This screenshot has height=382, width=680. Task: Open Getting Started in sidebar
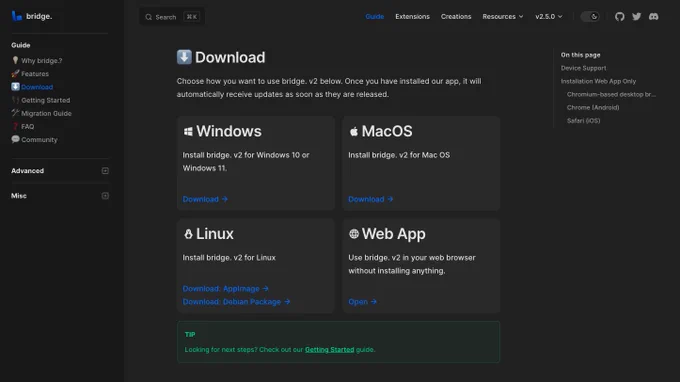[x=41, y=100]
